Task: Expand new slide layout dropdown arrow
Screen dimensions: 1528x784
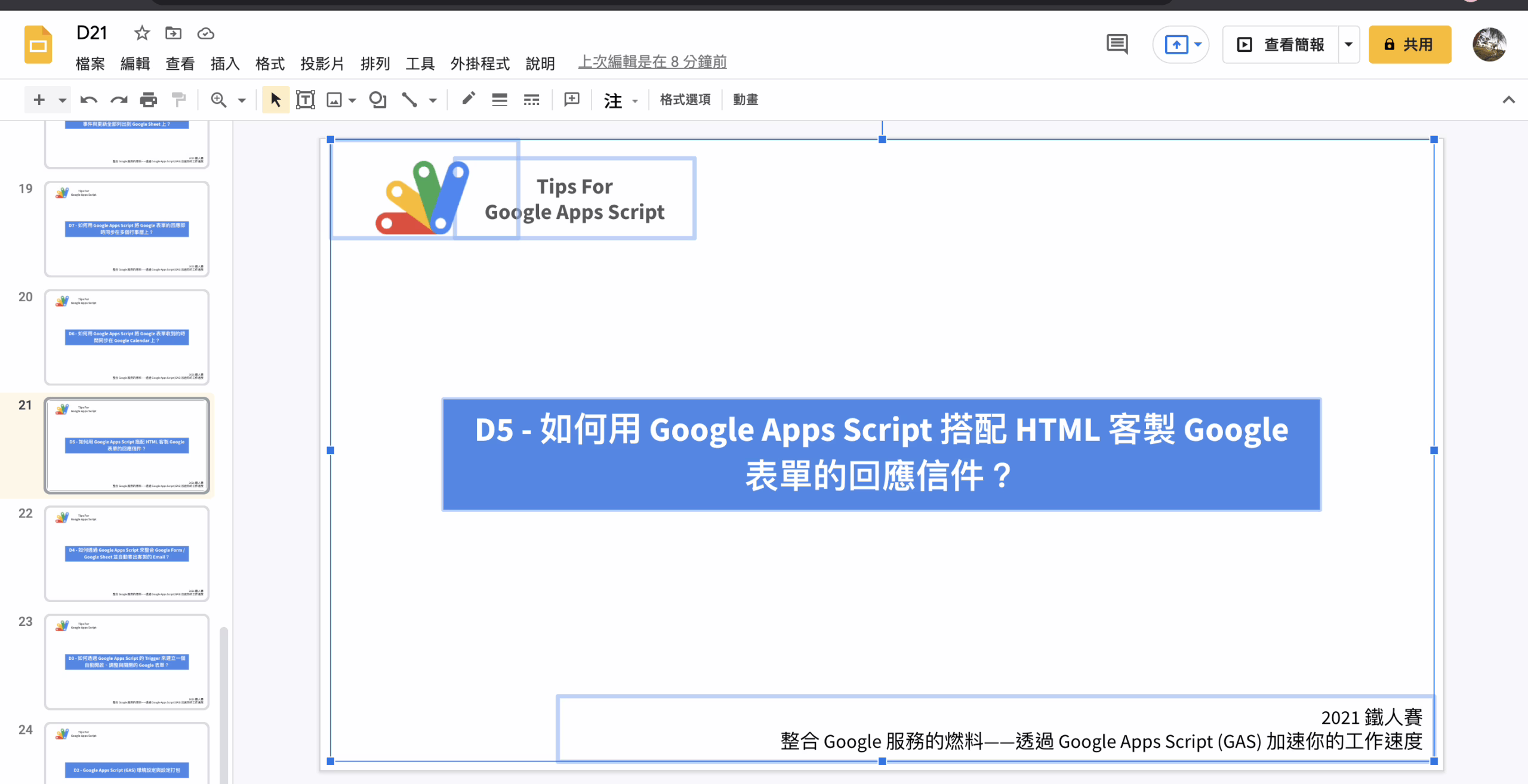Action: pyautogui.click(x=62, y=100)
